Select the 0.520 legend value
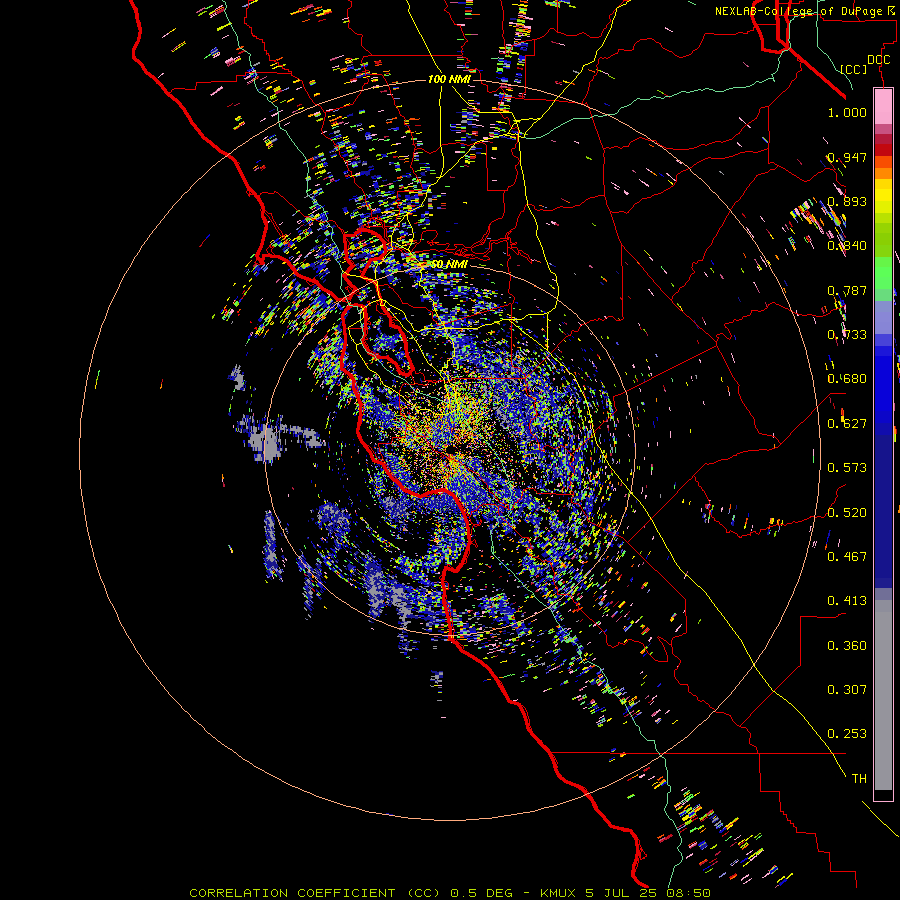 click(847, 513)
